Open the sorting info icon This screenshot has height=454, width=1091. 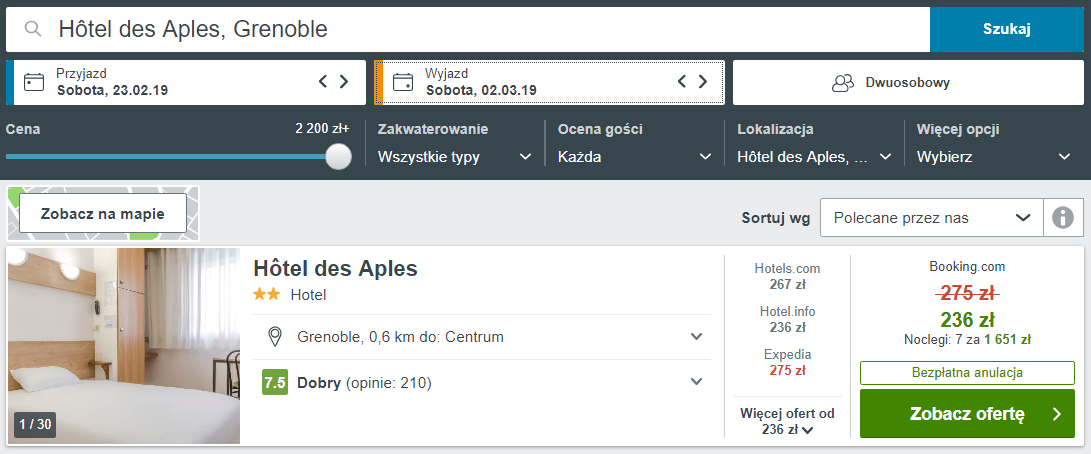pyautogui.click(x=1063, y=217)
